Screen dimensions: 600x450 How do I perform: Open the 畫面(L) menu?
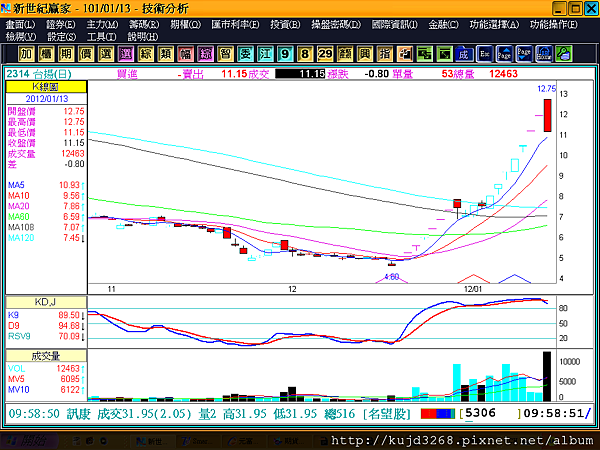(x=20, y=24)
